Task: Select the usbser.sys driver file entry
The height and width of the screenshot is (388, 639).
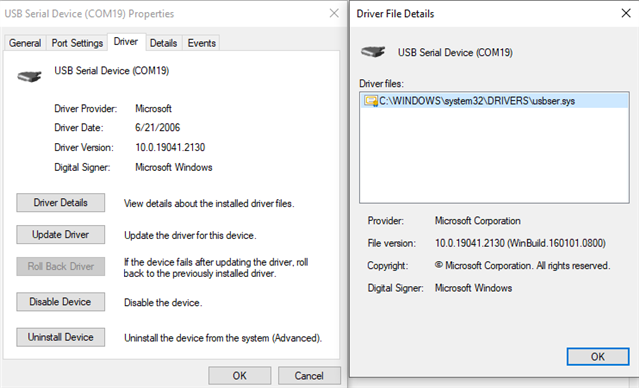Action: [494, 101]
